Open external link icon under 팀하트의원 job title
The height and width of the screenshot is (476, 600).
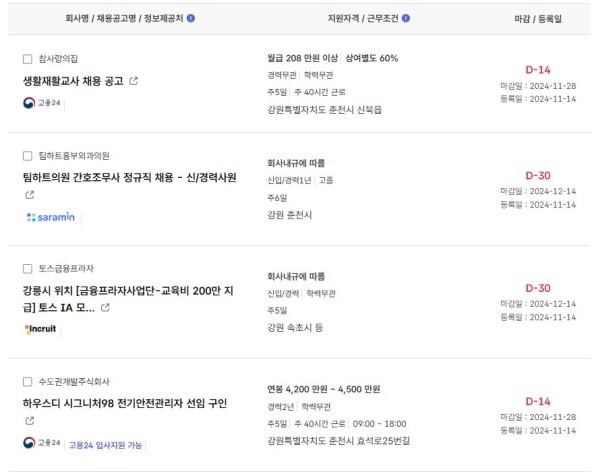[x=30, y=195]
